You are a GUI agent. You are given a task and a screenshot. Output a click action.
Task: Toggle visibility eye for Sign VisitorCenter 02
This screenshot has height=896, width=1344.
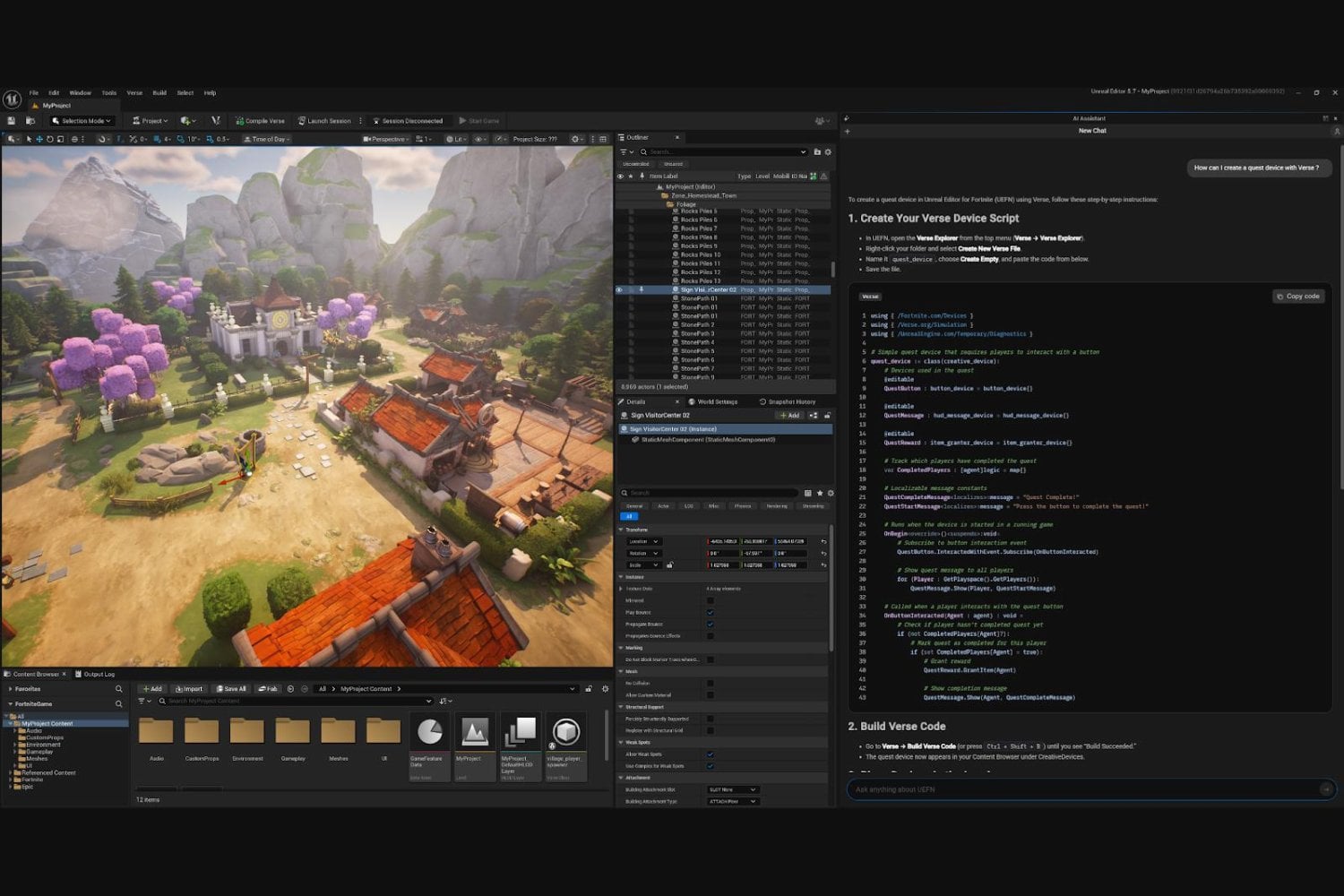pos(619,290)
